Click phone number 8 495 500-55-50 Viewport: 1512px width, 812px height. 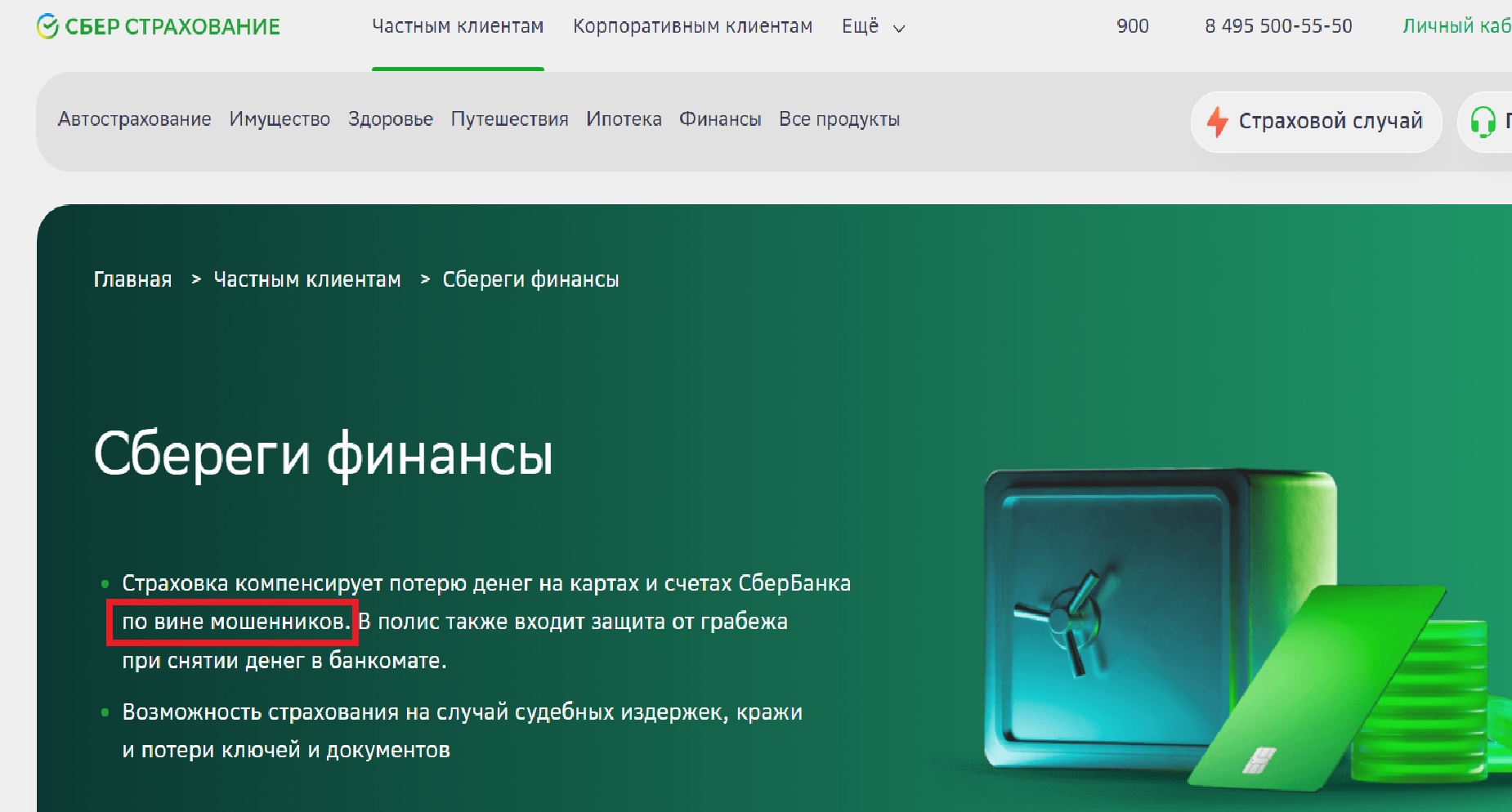pos(1278,26)
